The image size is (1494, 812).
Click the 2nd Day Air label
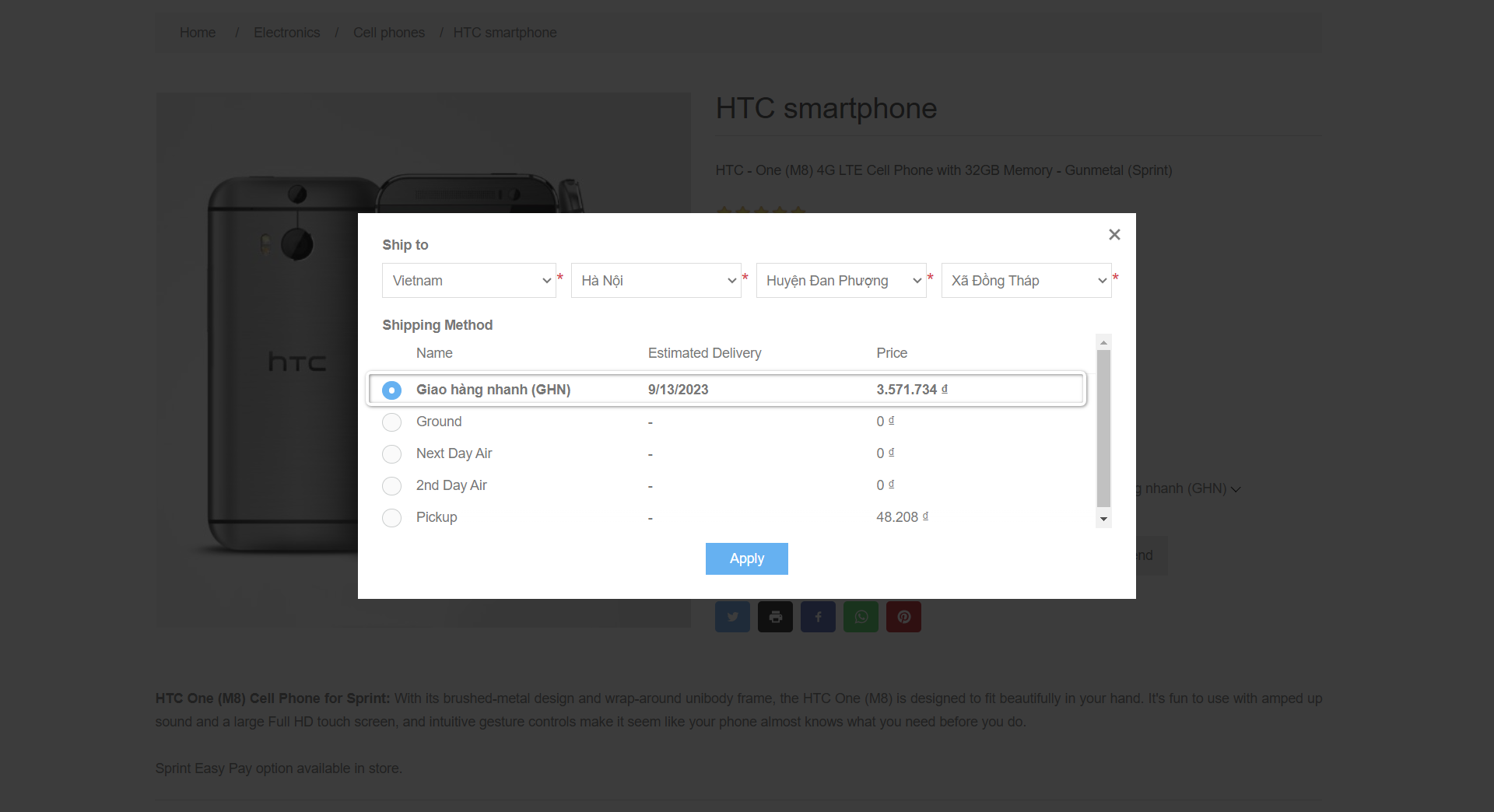tap(451, 485)
